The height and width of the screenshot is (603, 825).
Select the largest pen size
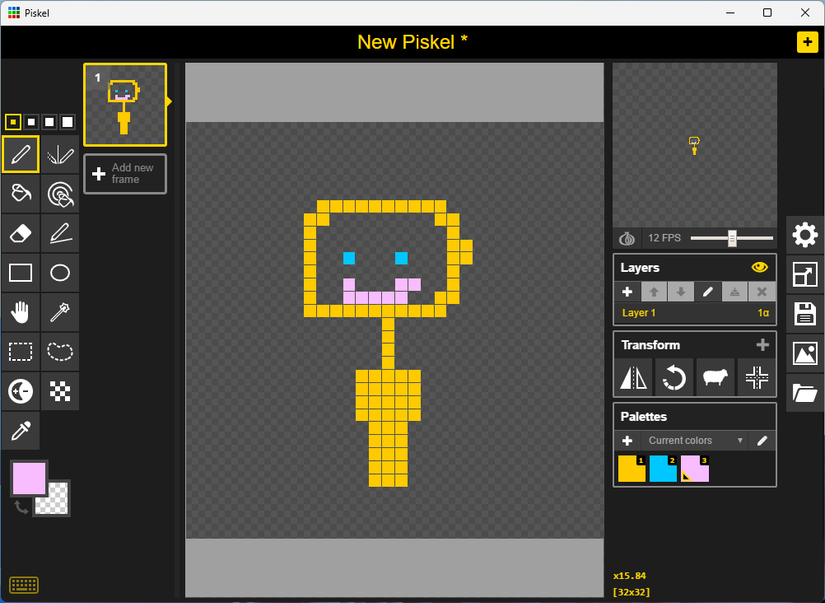66,121
